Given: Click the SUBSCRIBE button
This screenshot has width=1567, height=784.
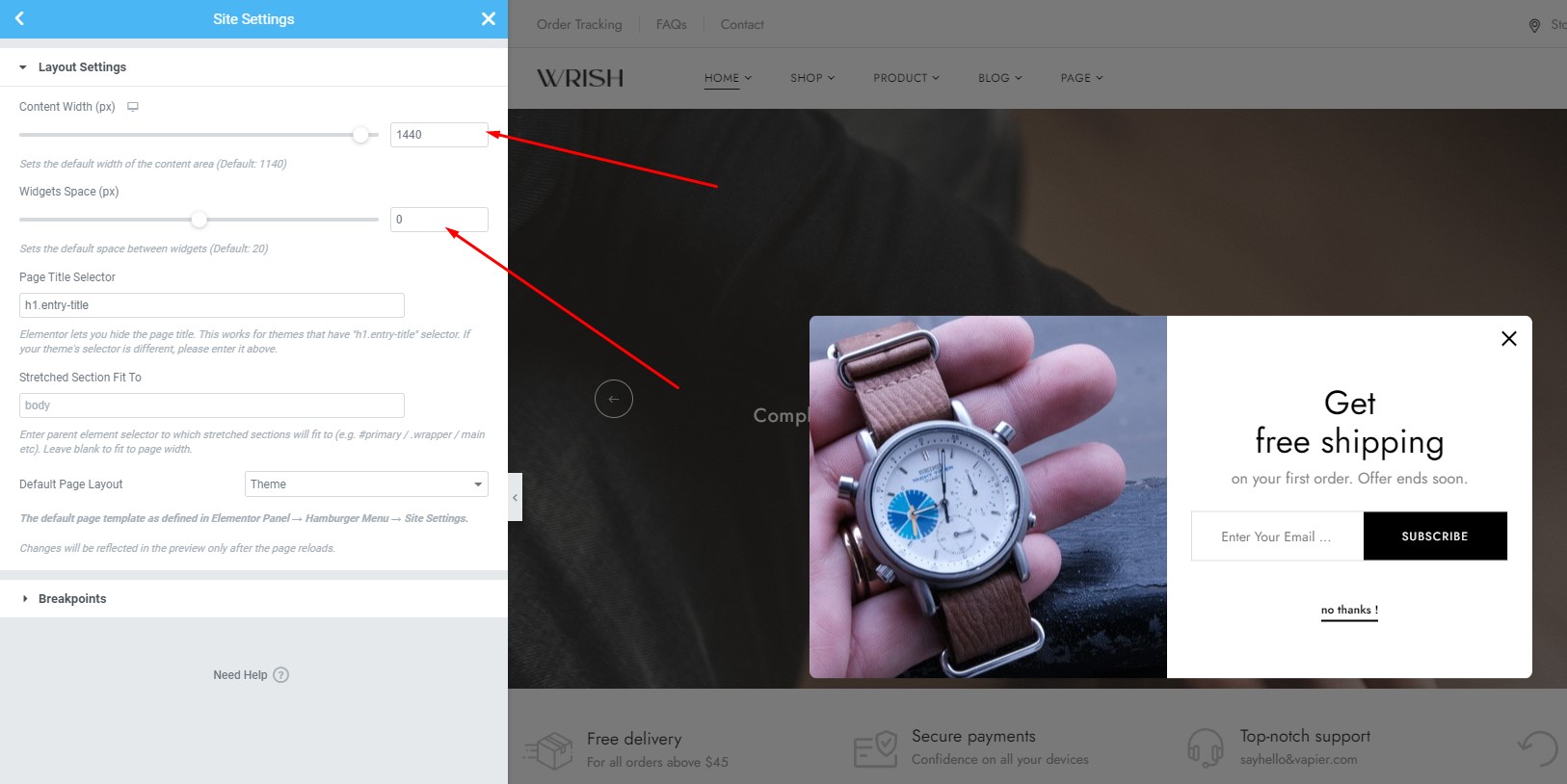Looking at the screenshot, I should coord(1435,536).
